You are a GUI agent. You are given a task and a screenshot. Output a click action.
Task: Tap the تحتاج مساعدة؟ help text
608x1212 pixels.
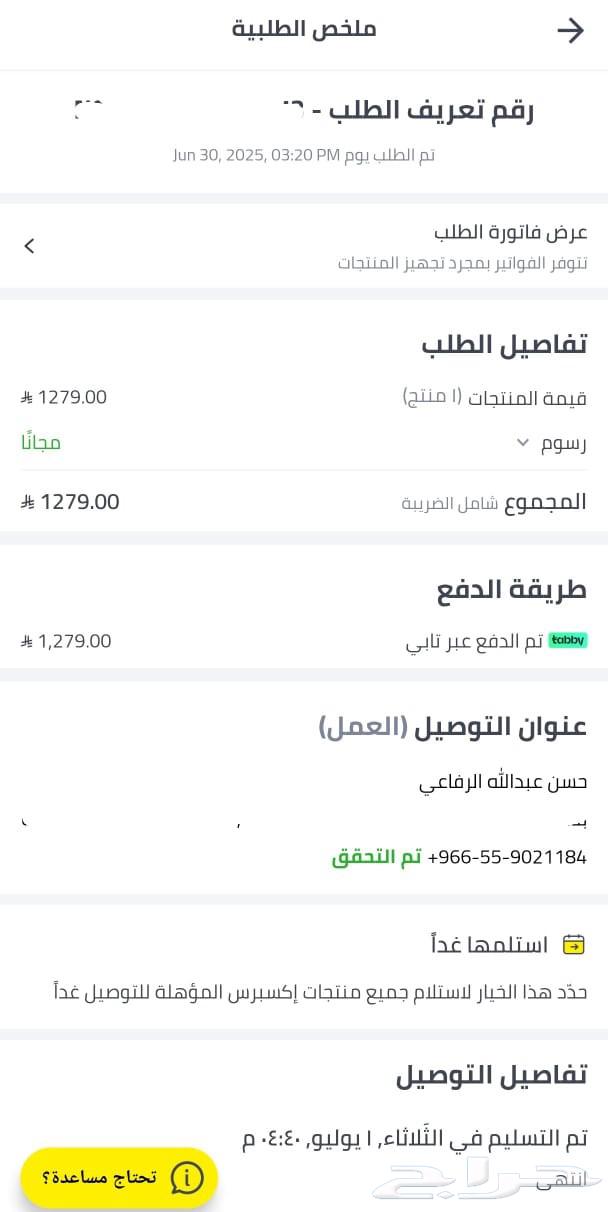tap(99, 1178)
